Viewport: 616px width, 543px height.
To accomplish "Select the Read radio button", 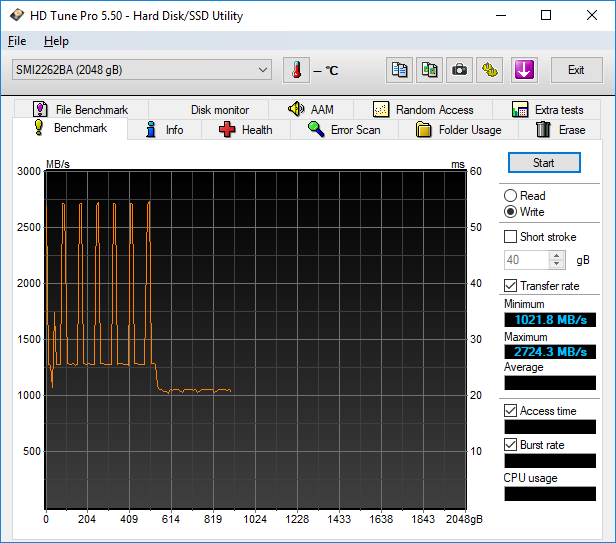I will (x=511, y=196).
